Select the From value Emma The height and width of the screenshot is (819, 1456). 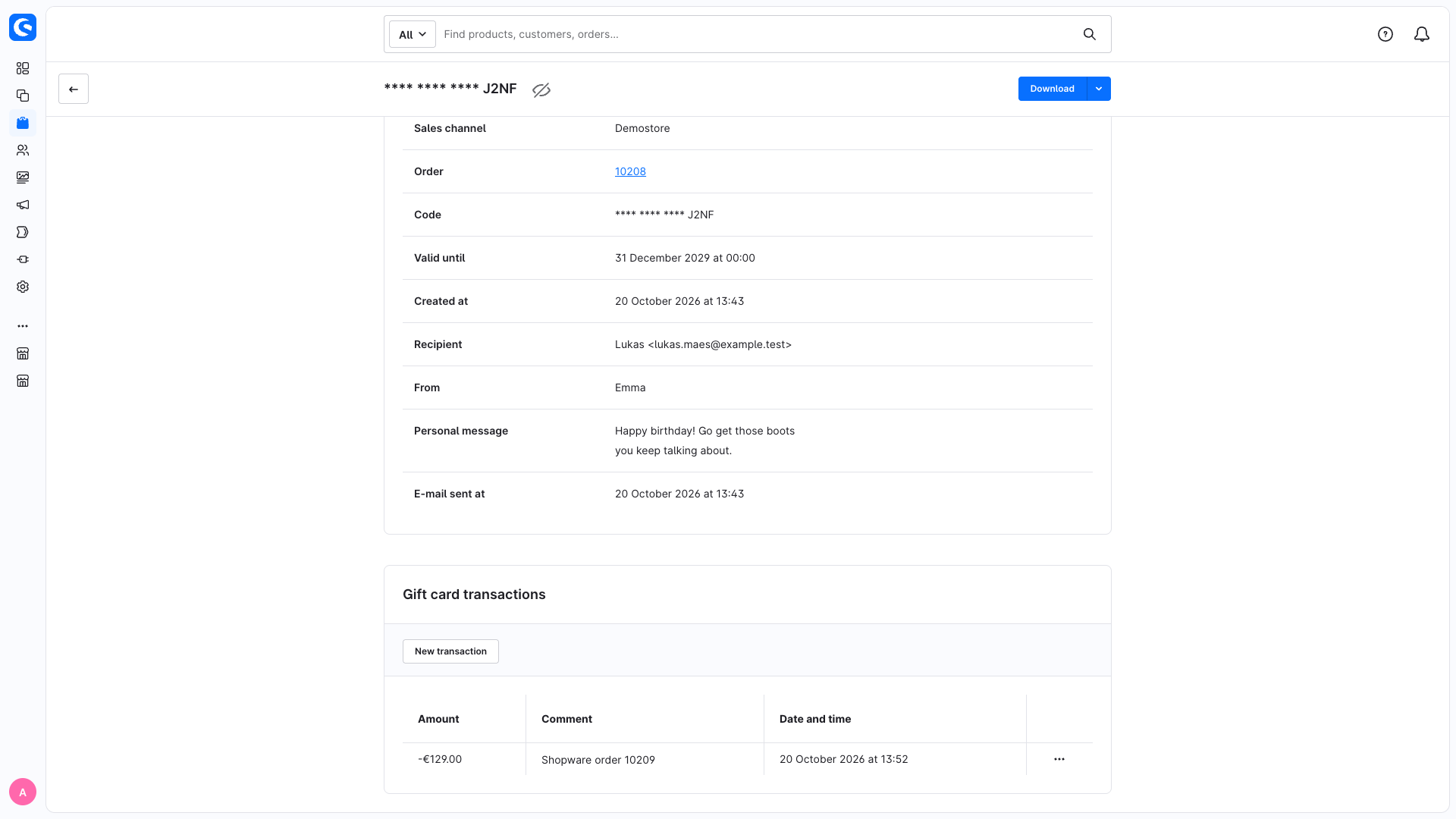[x=630, y=388]
